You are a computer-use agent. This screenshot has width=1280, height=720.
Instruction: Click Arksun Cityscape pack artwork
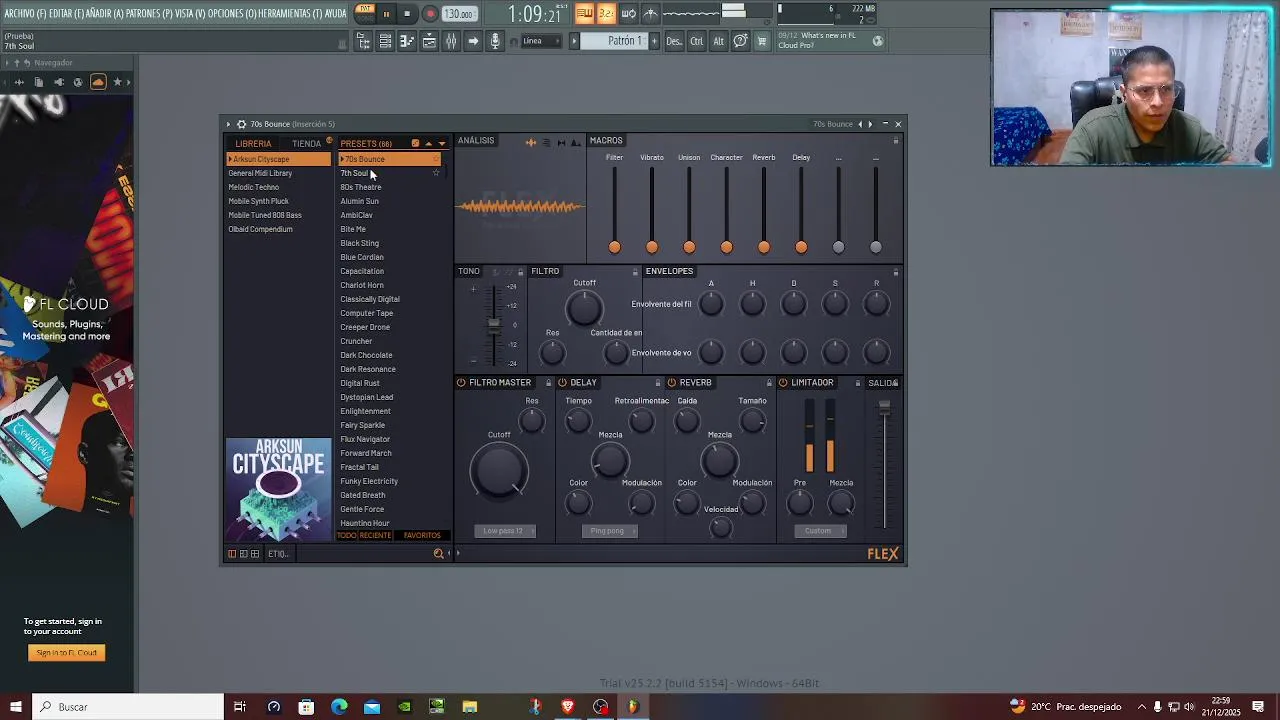[x=278, y=489]
